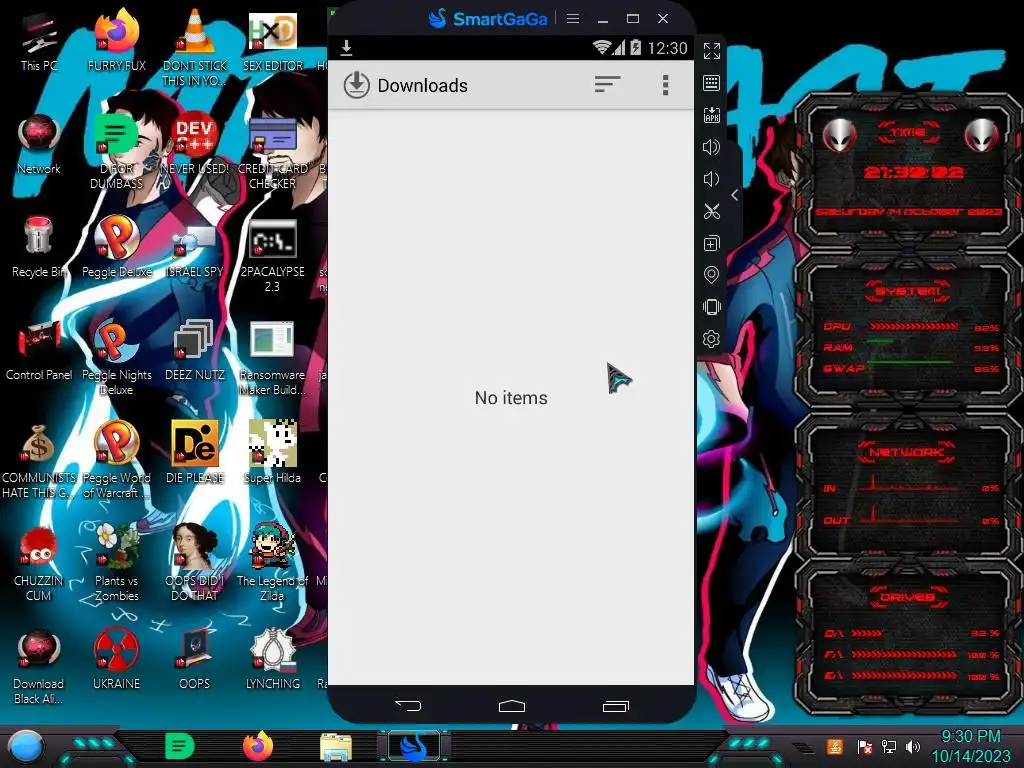This screenshot has height=768, width=1024.
Task: Open the Downloads sort options icon
Action: (607, 84)
